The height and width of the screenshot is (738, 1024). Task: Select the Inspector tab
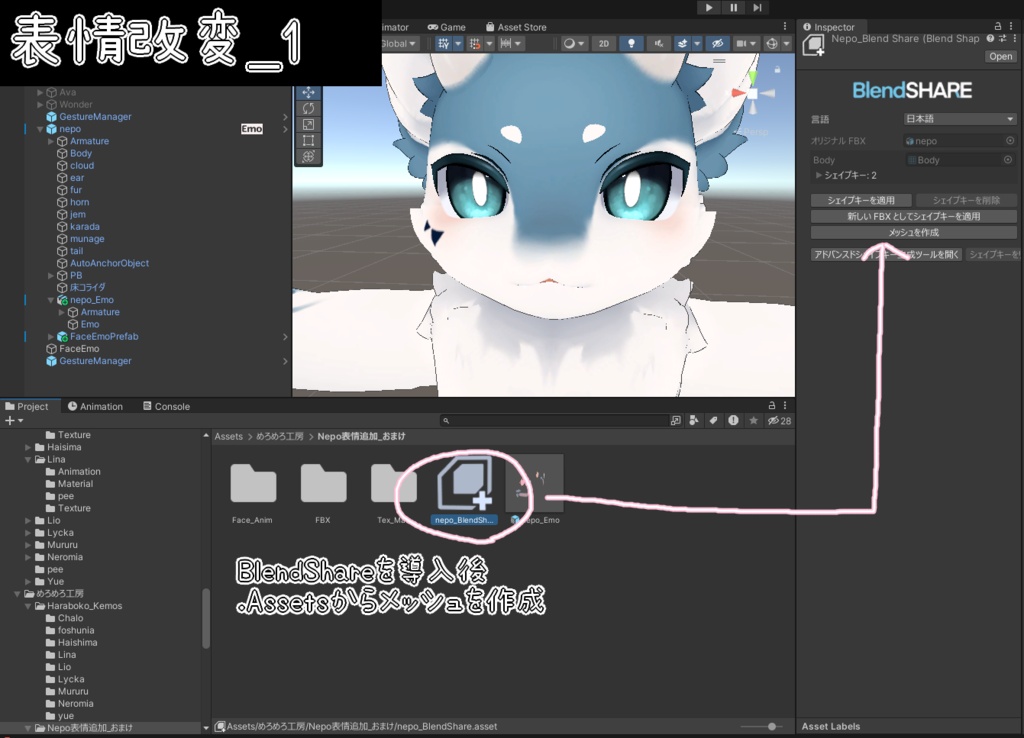(x=829, y=27)
